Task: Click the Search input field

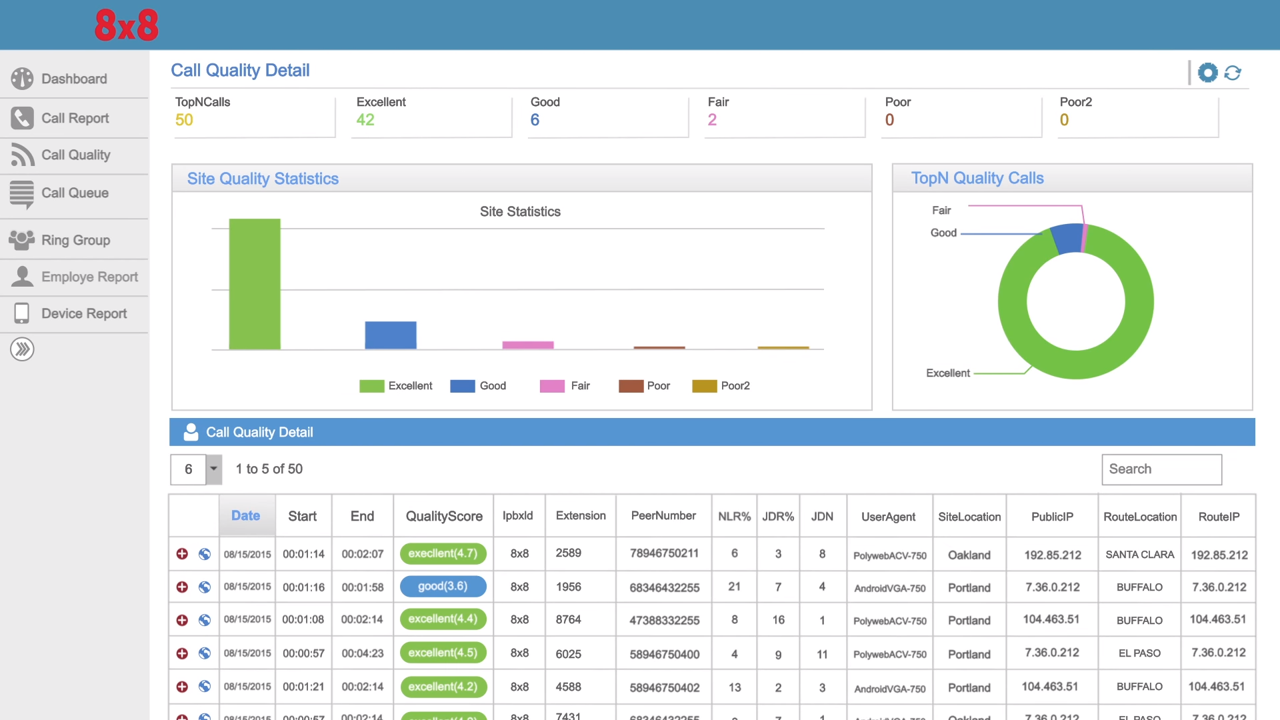Action: click(x=1161, y=469)
